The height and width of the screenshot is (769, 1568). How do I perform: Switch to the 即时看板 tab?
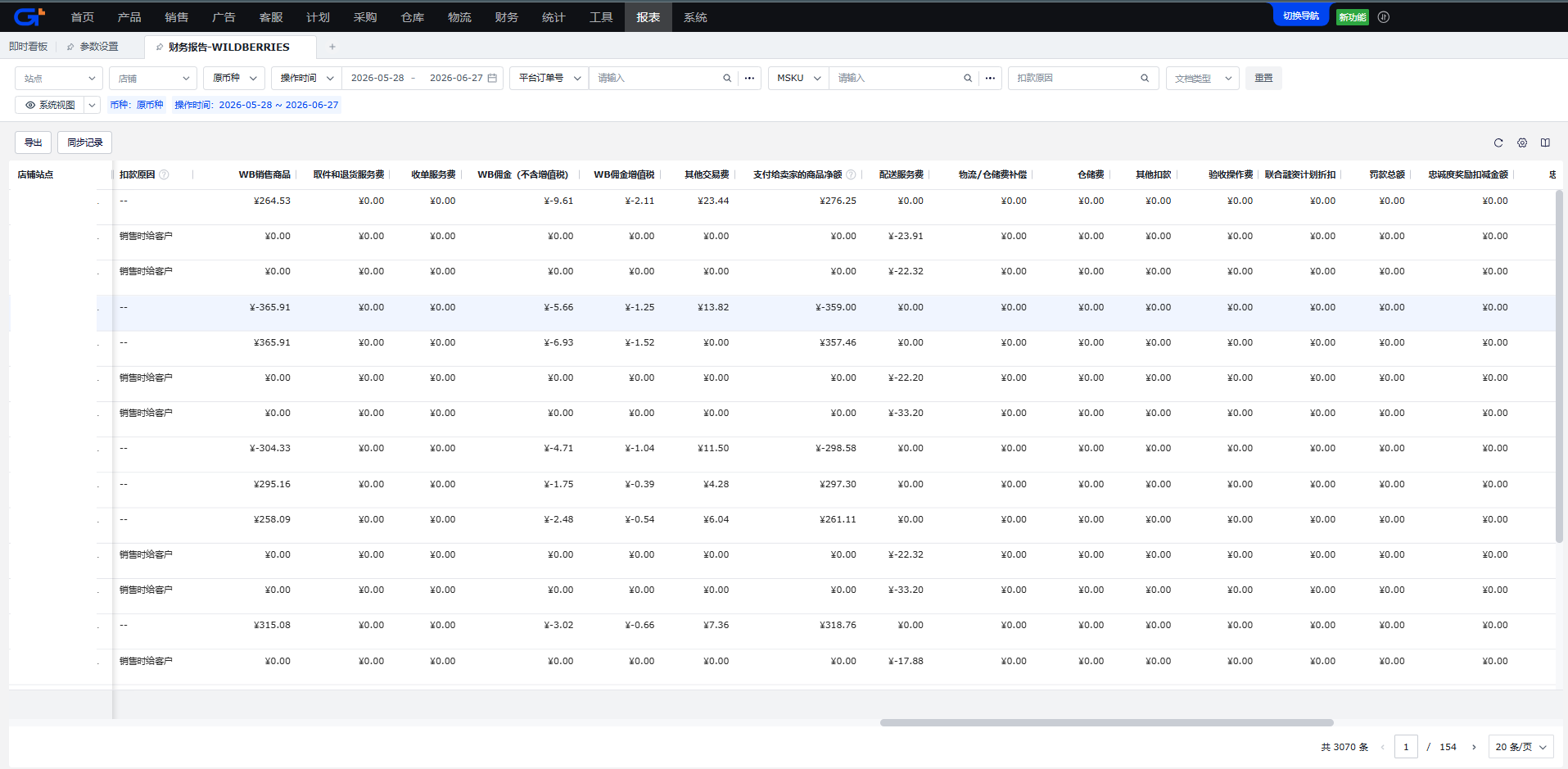pyautogui.click(x=29, y=47)
